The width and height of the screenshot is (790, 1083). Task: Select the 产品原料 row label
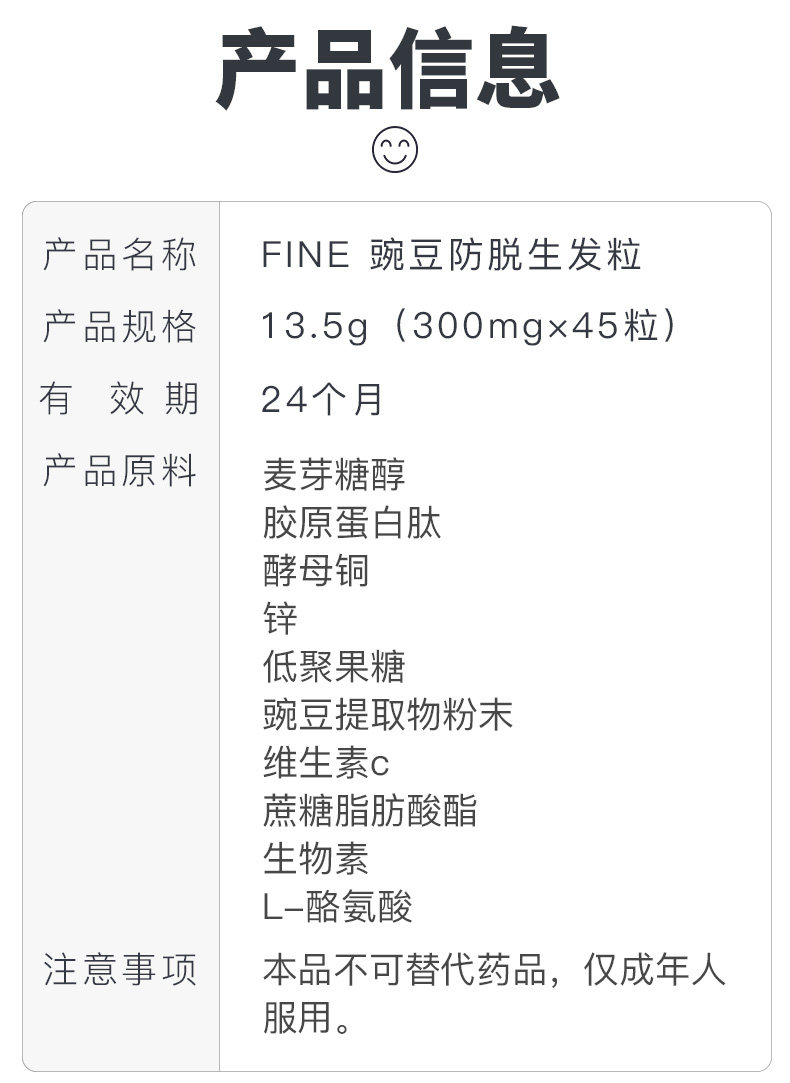point(120,471)
